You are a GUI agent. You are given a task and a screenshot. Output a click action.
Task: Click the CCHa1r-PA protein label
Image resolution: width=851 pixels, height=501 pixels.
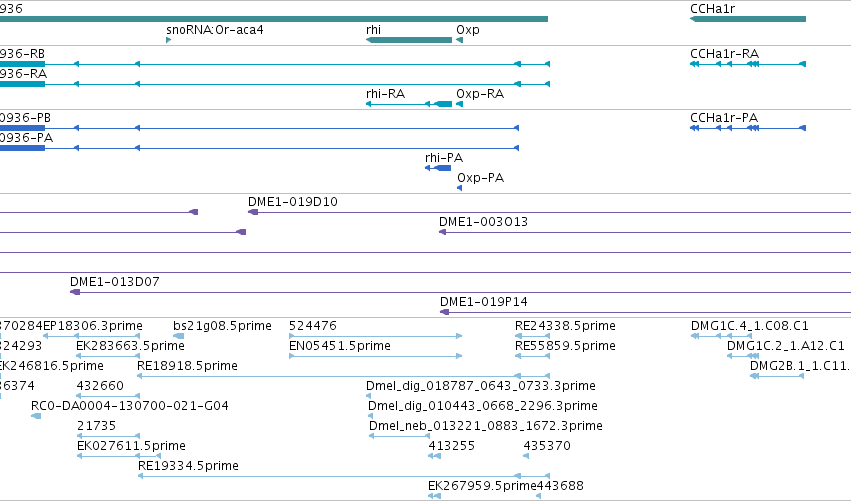coord(724,118)
